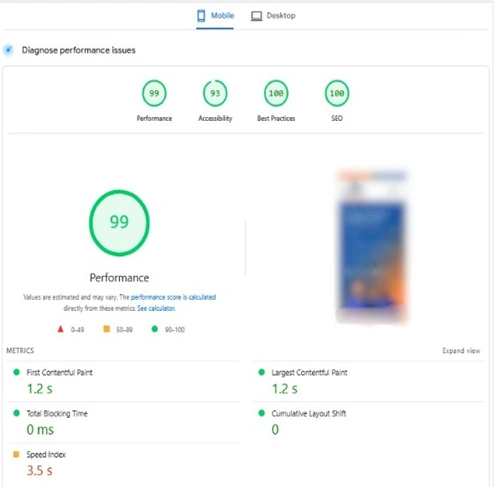This screenshot has width=494, height=487.
Task: Click the orange square 50-89 legend icon
Action: coord(107,329)
